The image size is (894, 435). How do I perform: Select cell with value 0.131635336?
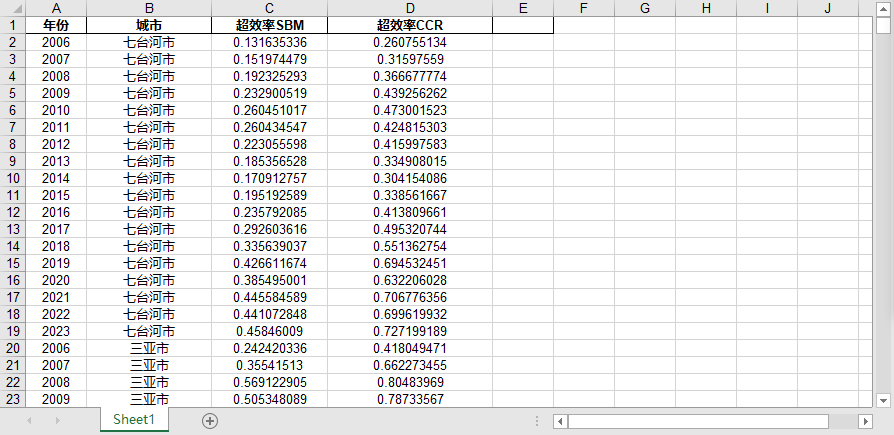[270, 42]
